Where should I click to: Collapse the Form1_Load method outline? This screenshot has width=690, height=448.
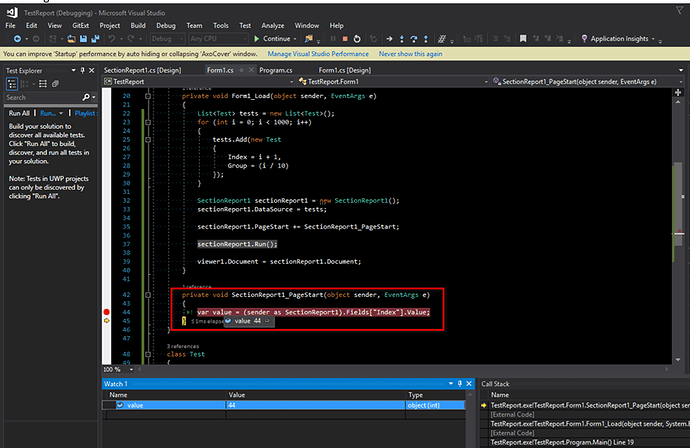coord(148,96)
